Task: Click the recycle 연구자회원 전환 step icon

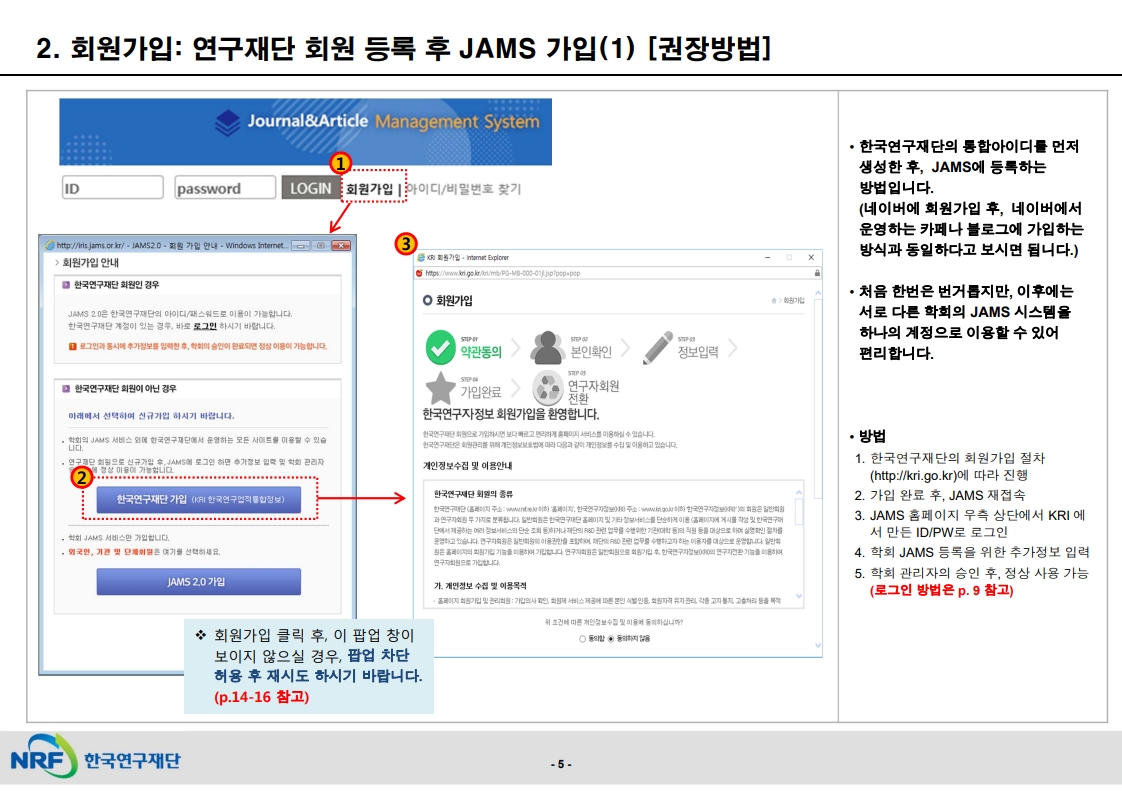Action: [548, 388]
